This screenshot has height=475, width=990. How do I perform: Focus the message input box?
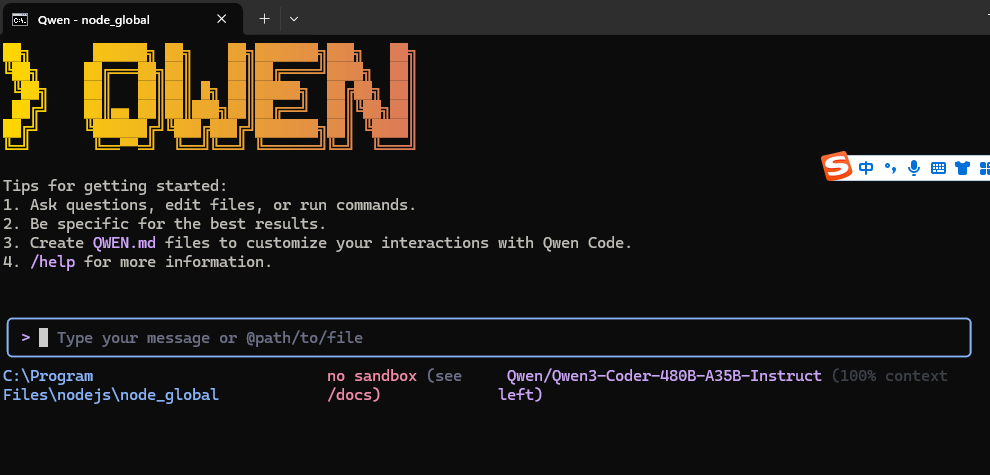489,338
